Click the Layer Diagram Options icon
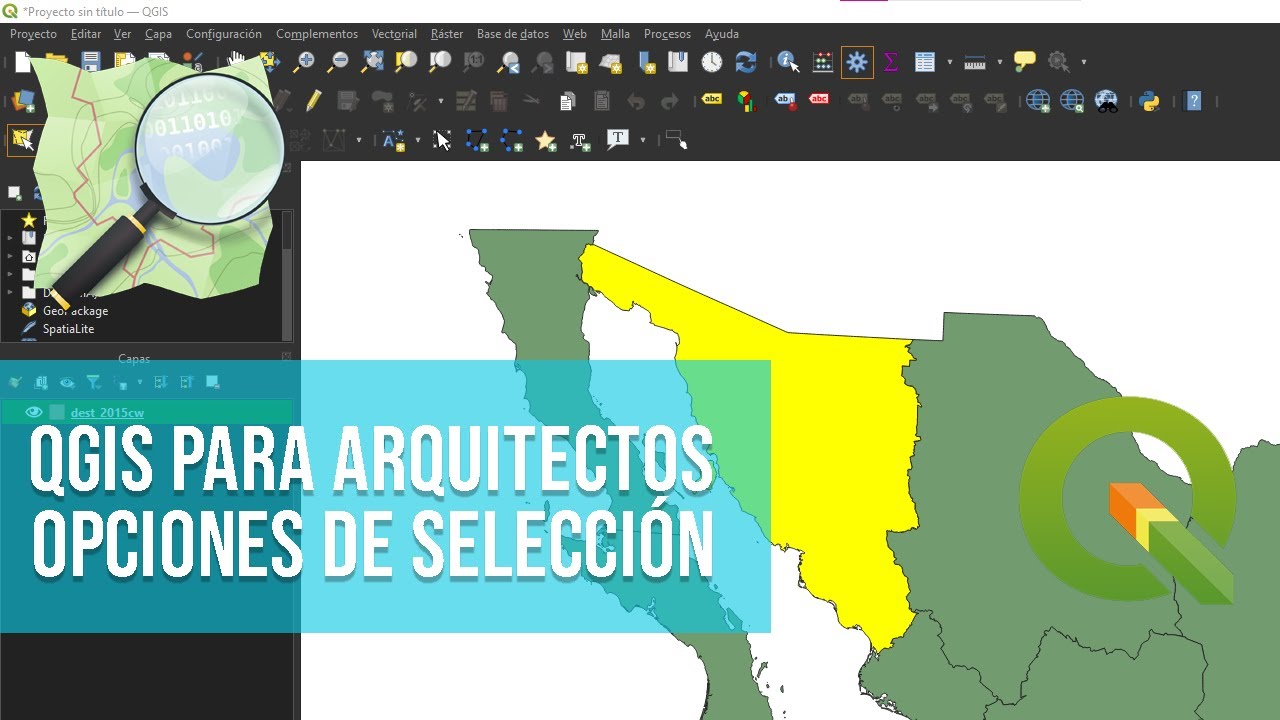This screenshot has width=1280, height=720. (746, 101)
